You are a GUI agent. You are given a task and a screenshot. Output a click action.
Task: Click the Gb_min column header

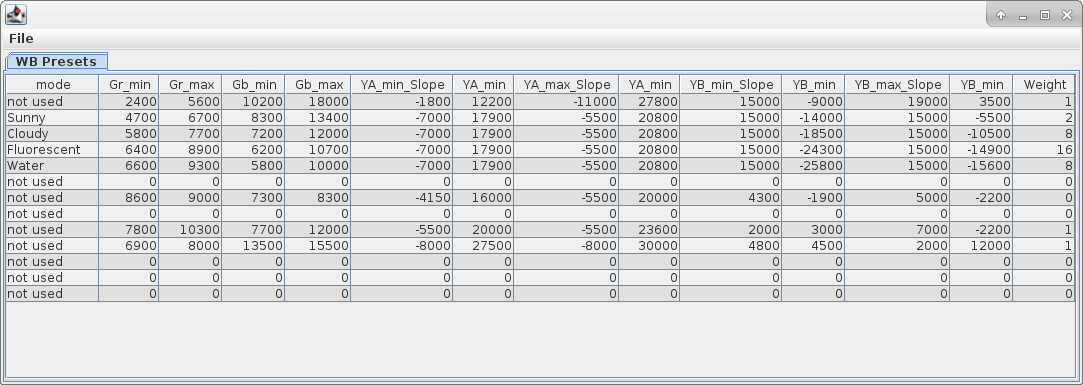click(x=253, y=85)
